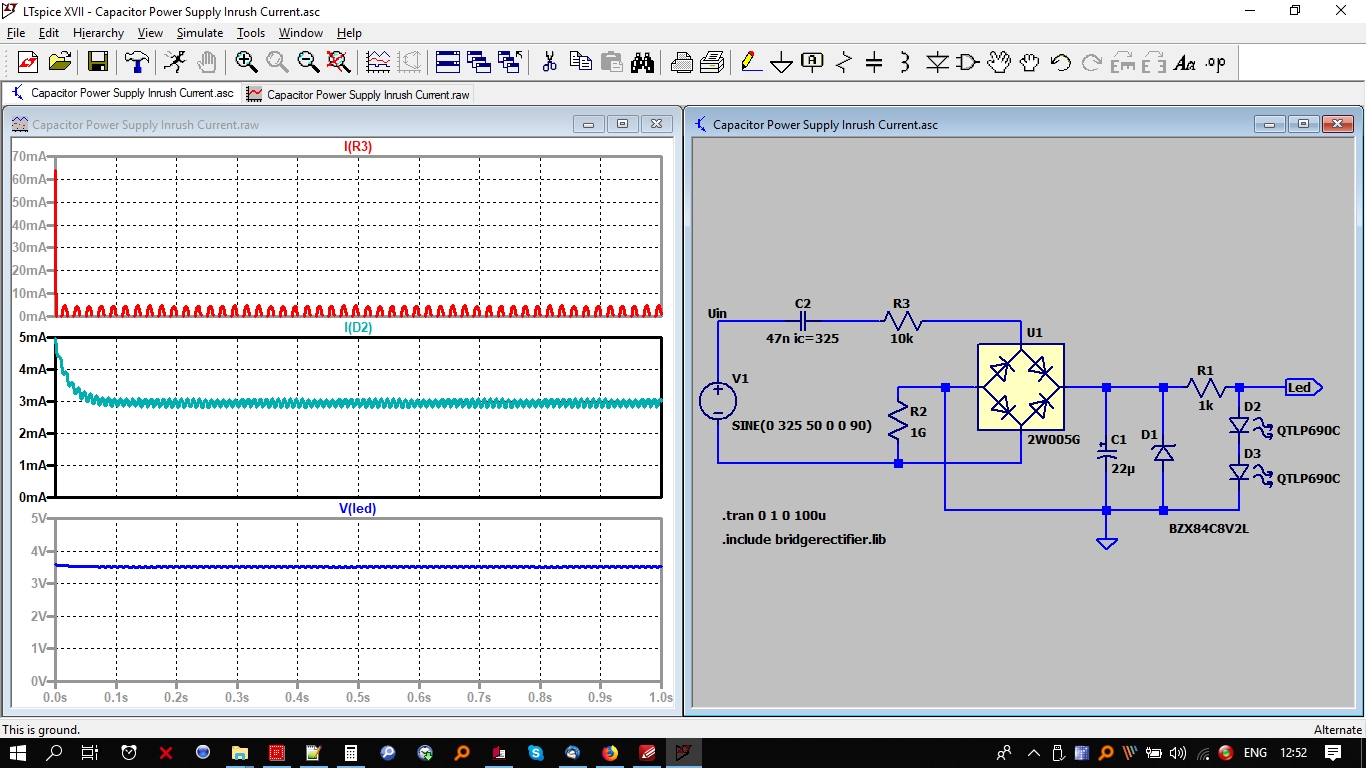Open the Window menu
This screenshot has width=1366, height=768.
pos(300,33)
